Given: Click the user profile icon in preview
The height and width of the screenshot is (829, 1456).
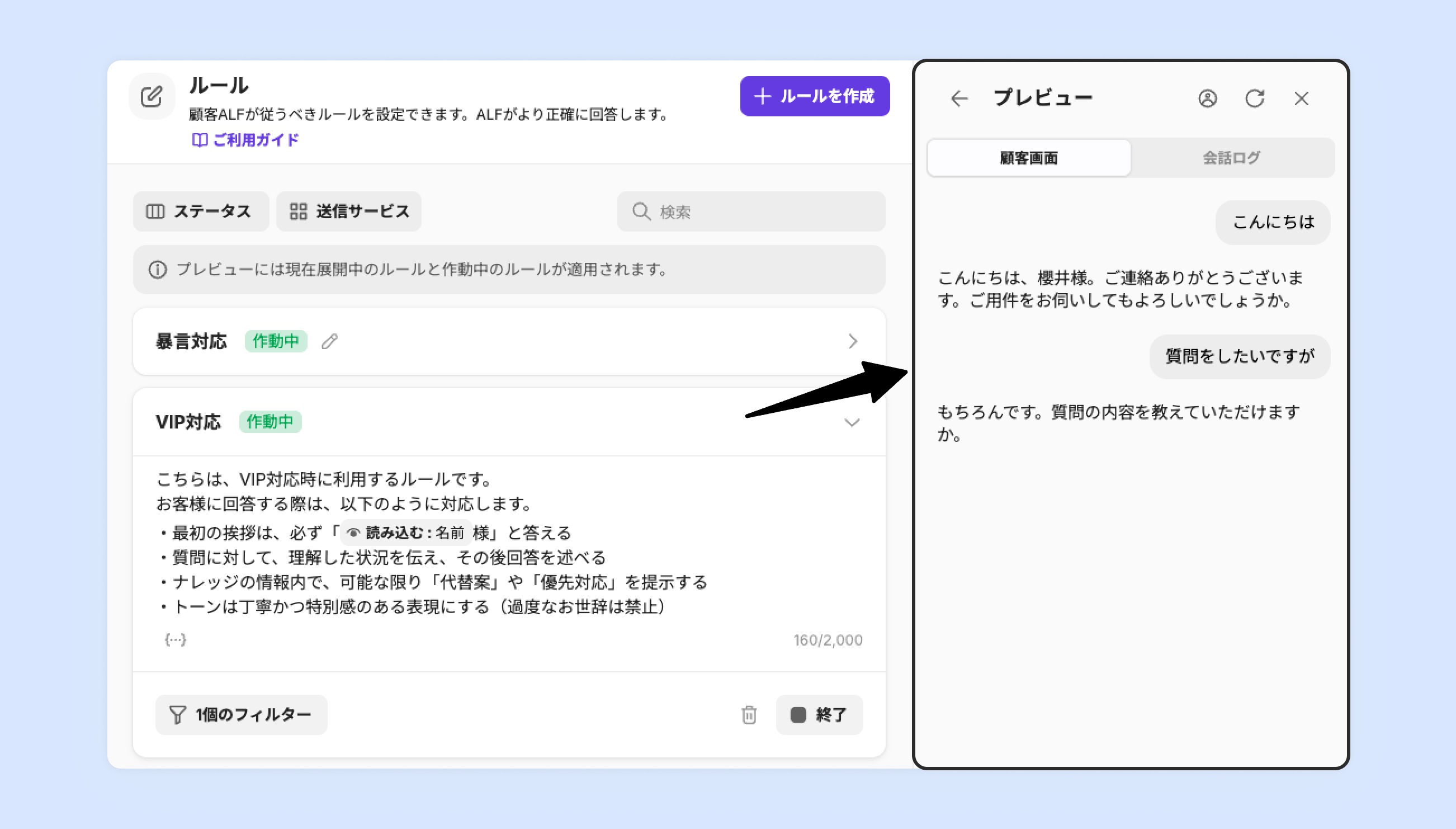Looking at the screenshot, I should coord(1207,98).
